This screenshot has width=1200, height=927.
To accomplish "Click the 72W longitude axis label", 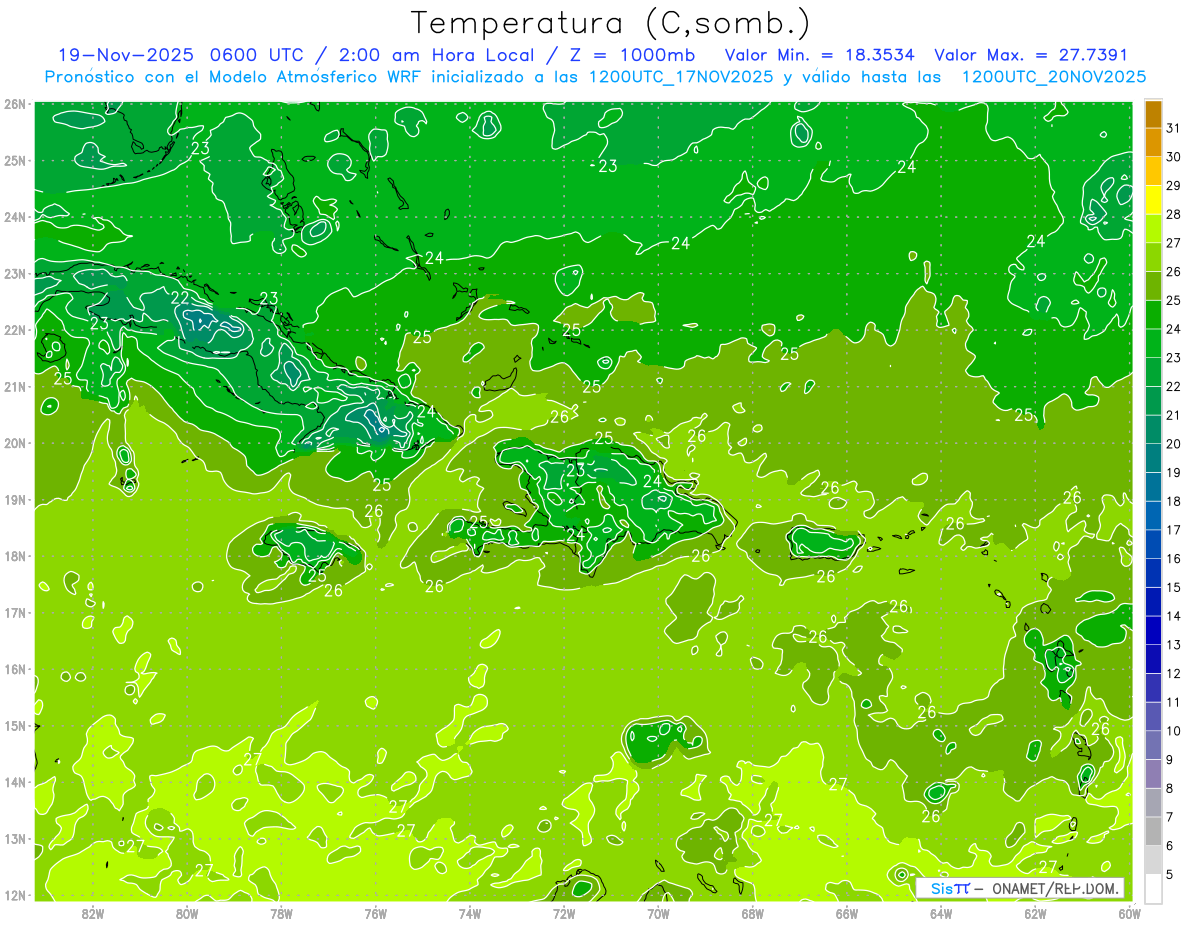I will tap(564, 912).
